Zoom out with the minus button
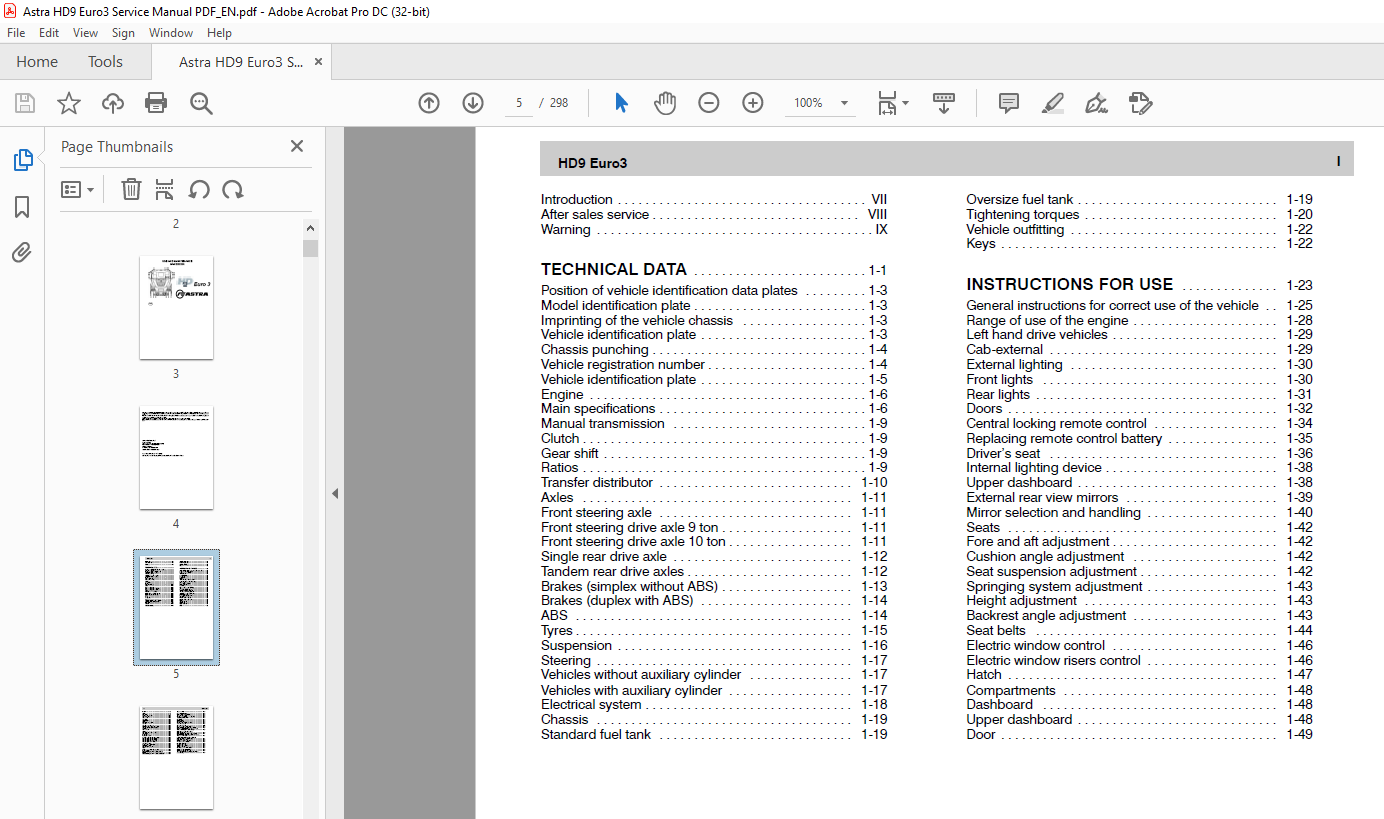The width and height of the screenshot is (1384, 819). tap(709, 103)
